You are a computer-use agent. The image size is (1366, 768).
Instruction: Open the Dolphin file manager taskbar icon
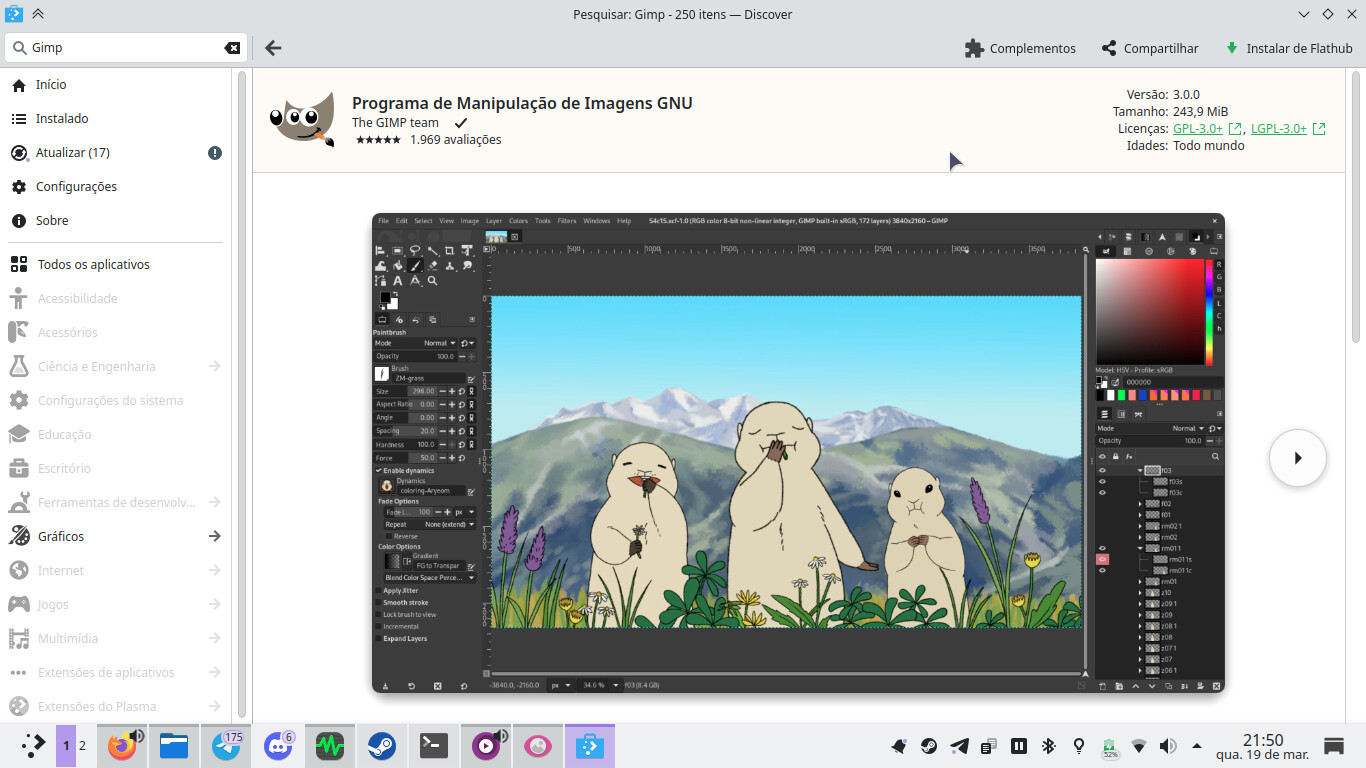[x=174, y=745]
